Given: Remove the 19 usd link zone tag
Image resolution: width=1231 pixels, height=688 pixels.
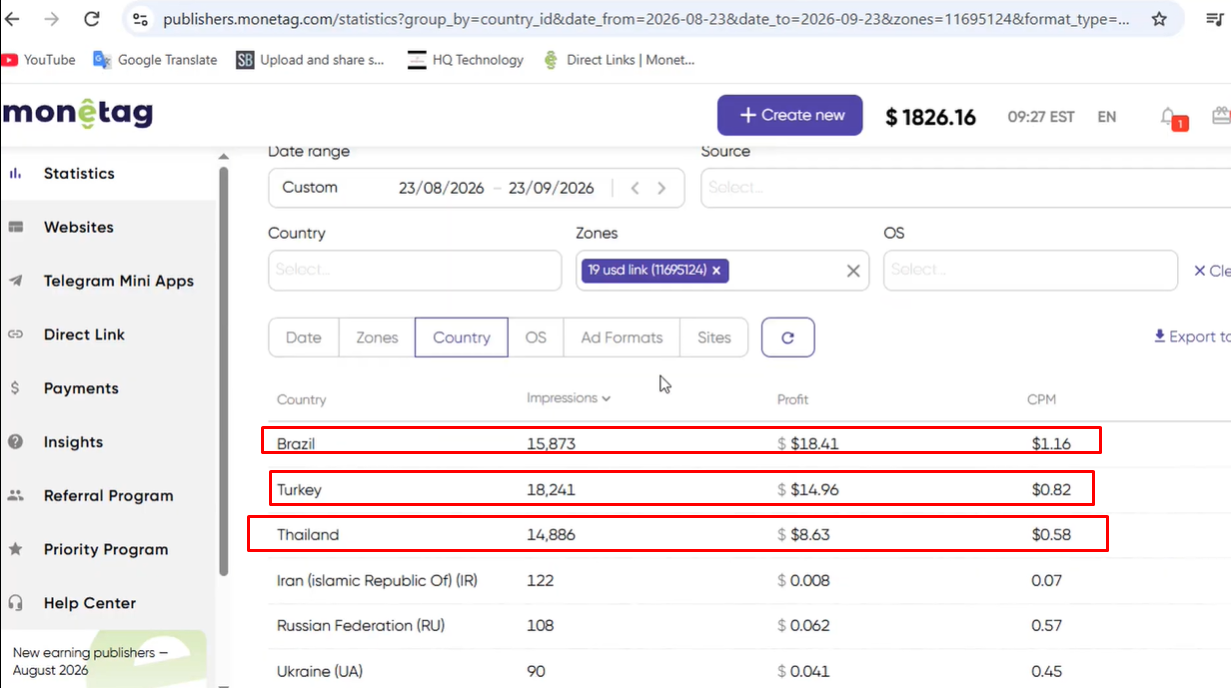Looking at the screenshot, I should (x=716, y=270).
